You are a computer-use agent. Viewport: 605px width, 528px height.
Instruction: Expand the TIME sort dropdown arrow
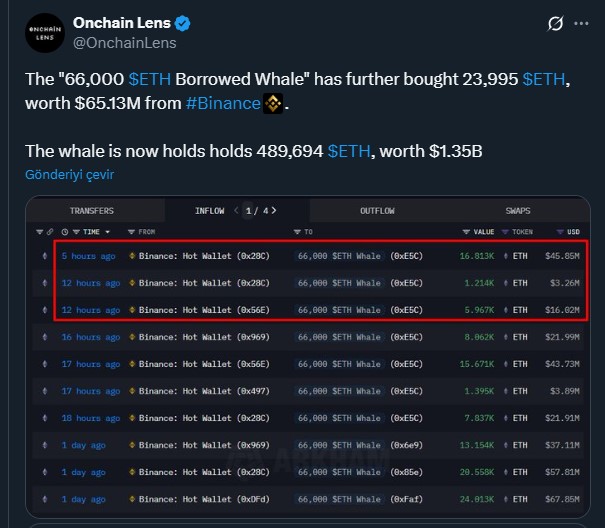[x=108, y=232]
